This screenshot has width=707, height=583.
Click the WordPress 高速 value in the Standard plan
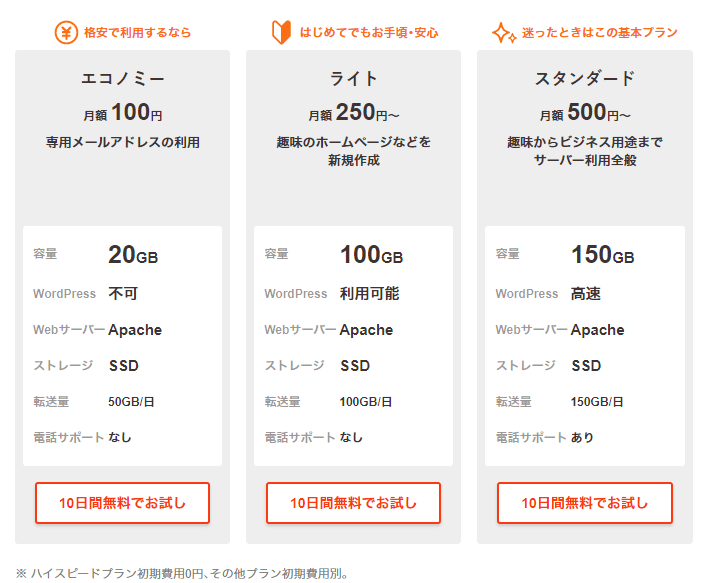[x=586, y=294]
